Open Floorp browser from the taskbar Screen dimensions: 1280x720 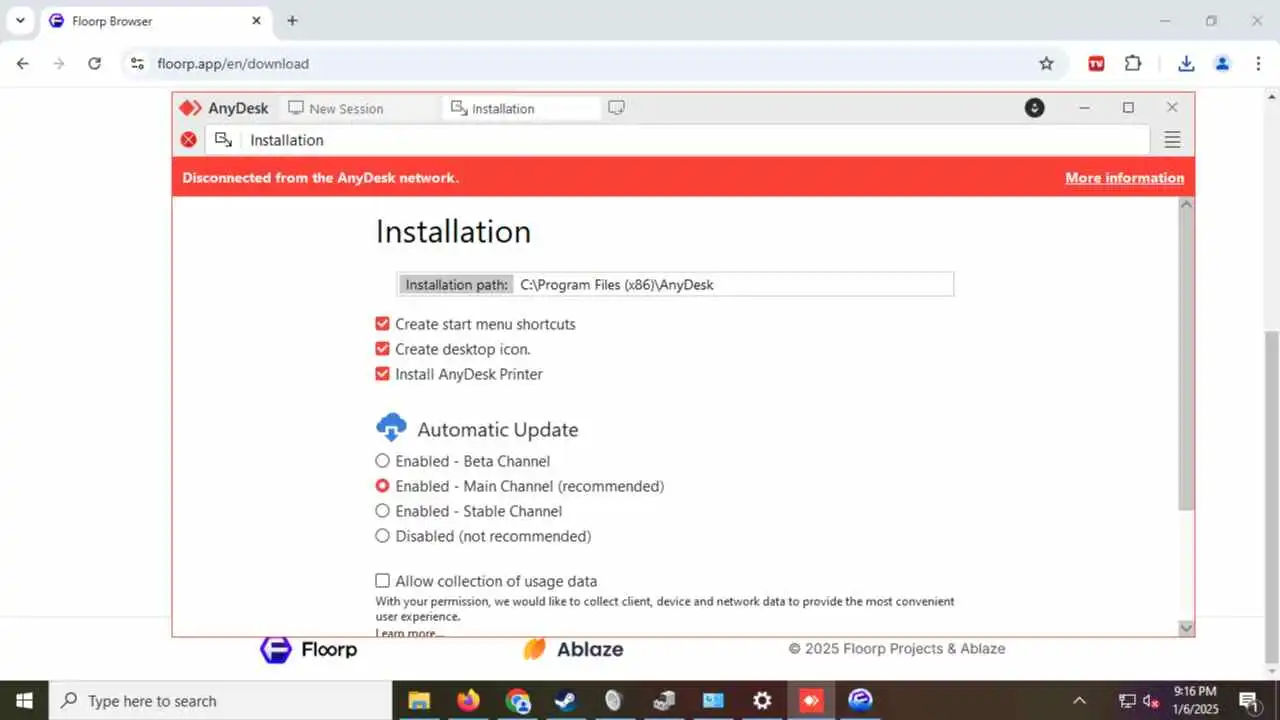(860, 700)
